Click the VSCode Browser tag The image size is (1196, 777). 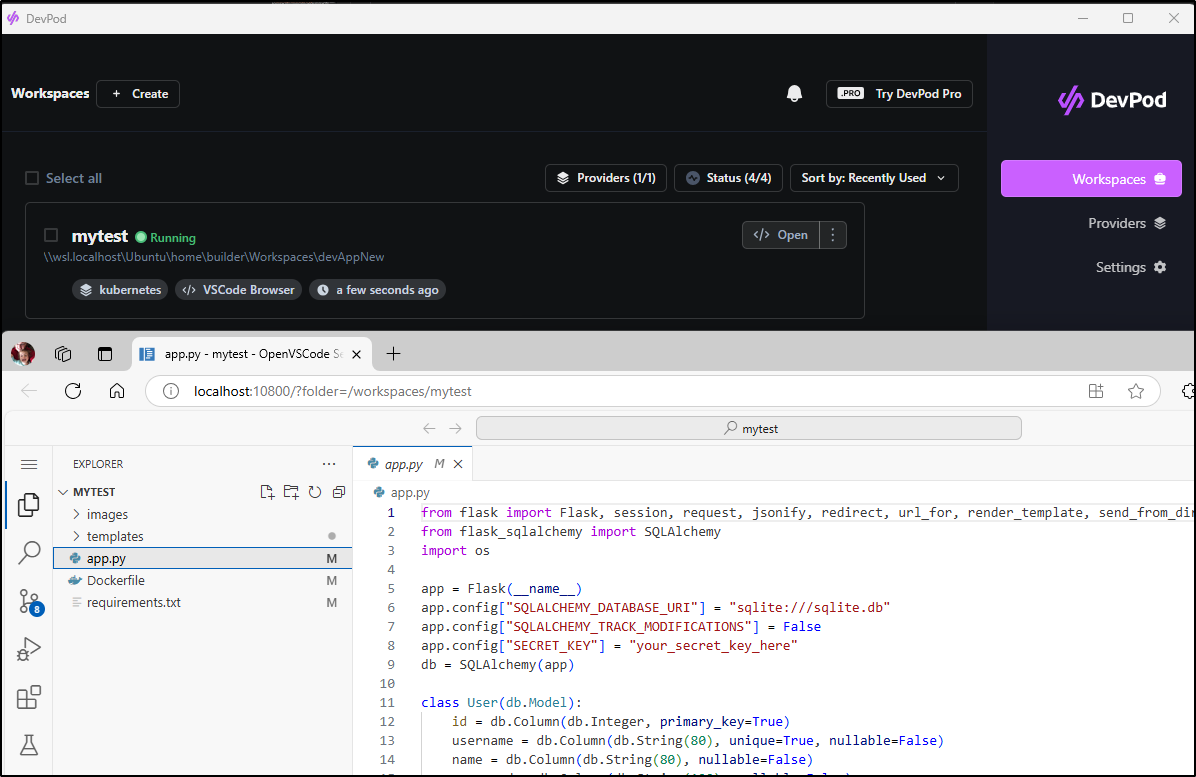(x=239, y=290)
